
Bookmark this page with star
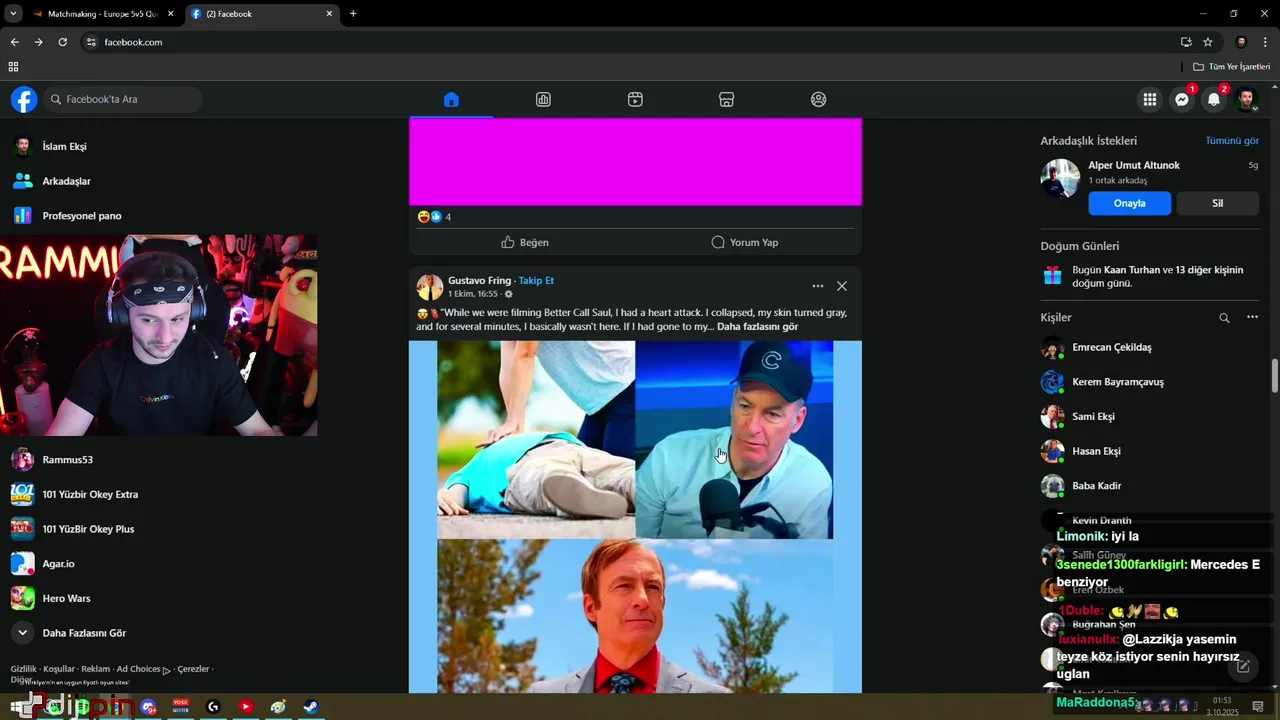[x=1208, y=42]
